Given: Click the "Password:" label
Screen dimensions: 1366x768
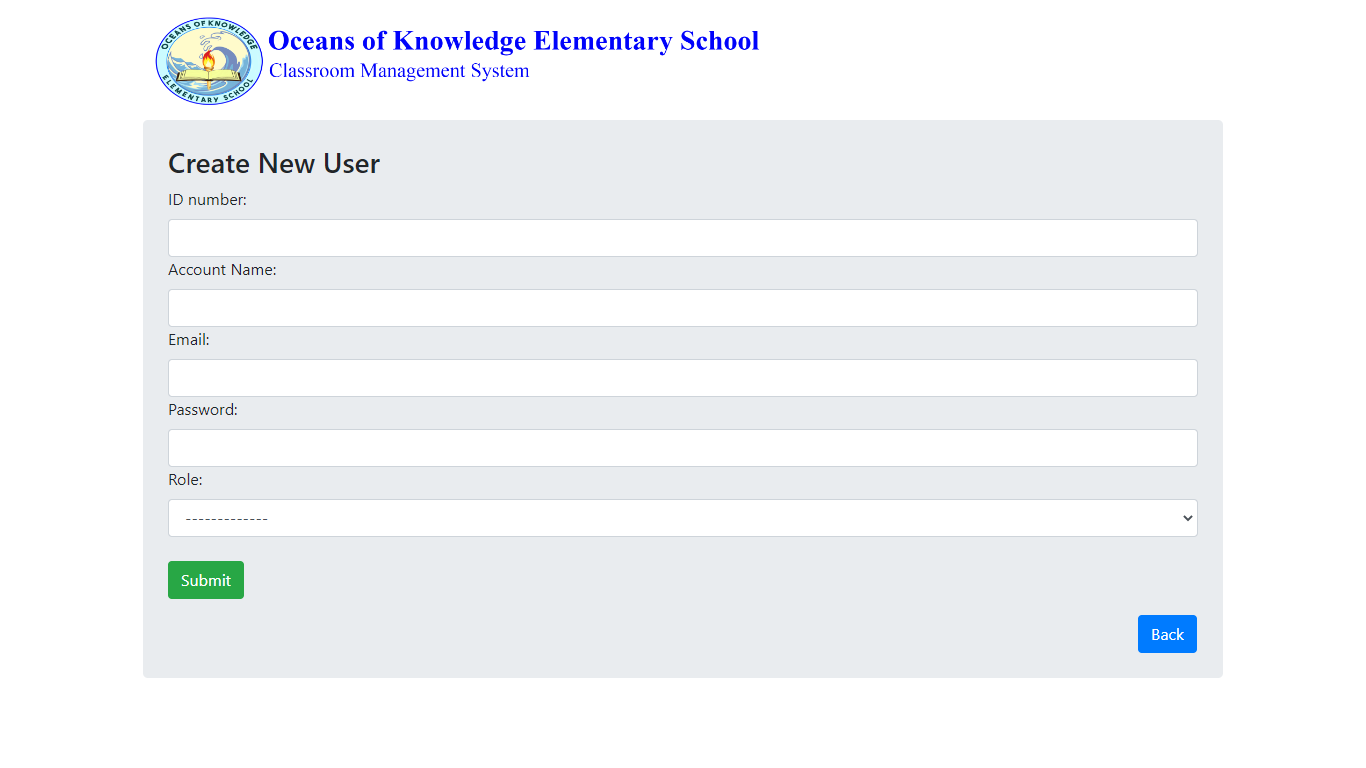Looking at the screenshot, I should (203, 410).
